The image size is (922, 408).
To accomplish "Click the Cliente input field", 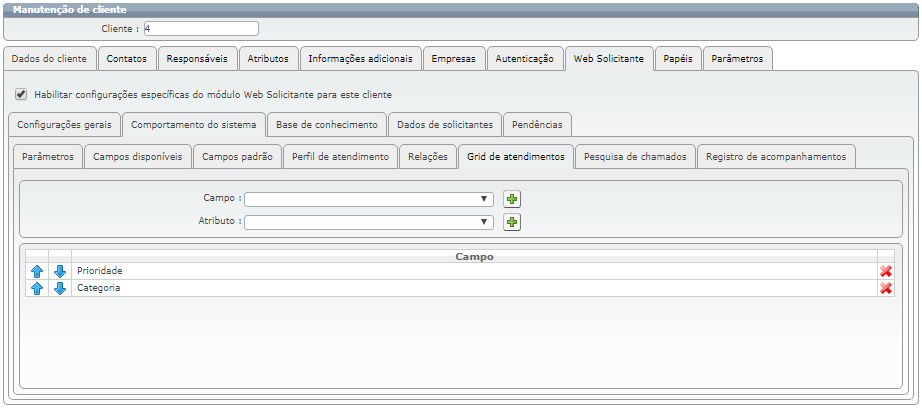I will tap(201, 28).
